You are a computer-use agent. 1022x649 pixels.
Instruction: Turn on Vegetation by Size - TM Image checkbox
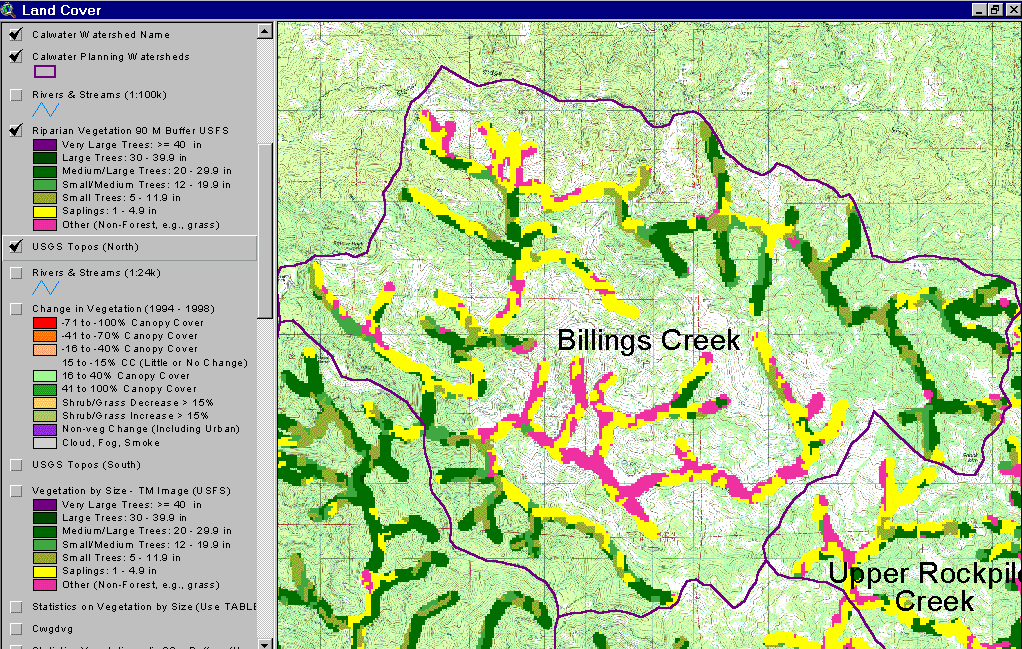point(16,491)
